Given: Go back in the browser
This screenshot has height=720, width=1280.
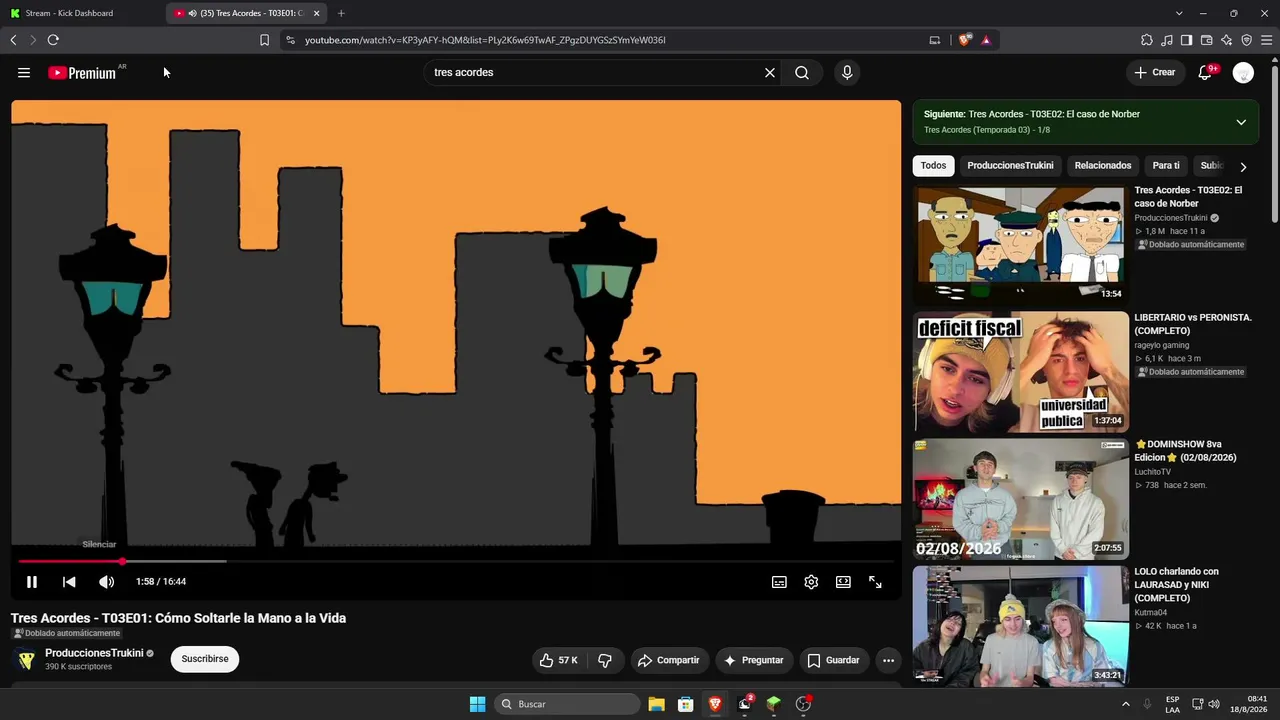Looking at the screenshot, I should 13,40.
